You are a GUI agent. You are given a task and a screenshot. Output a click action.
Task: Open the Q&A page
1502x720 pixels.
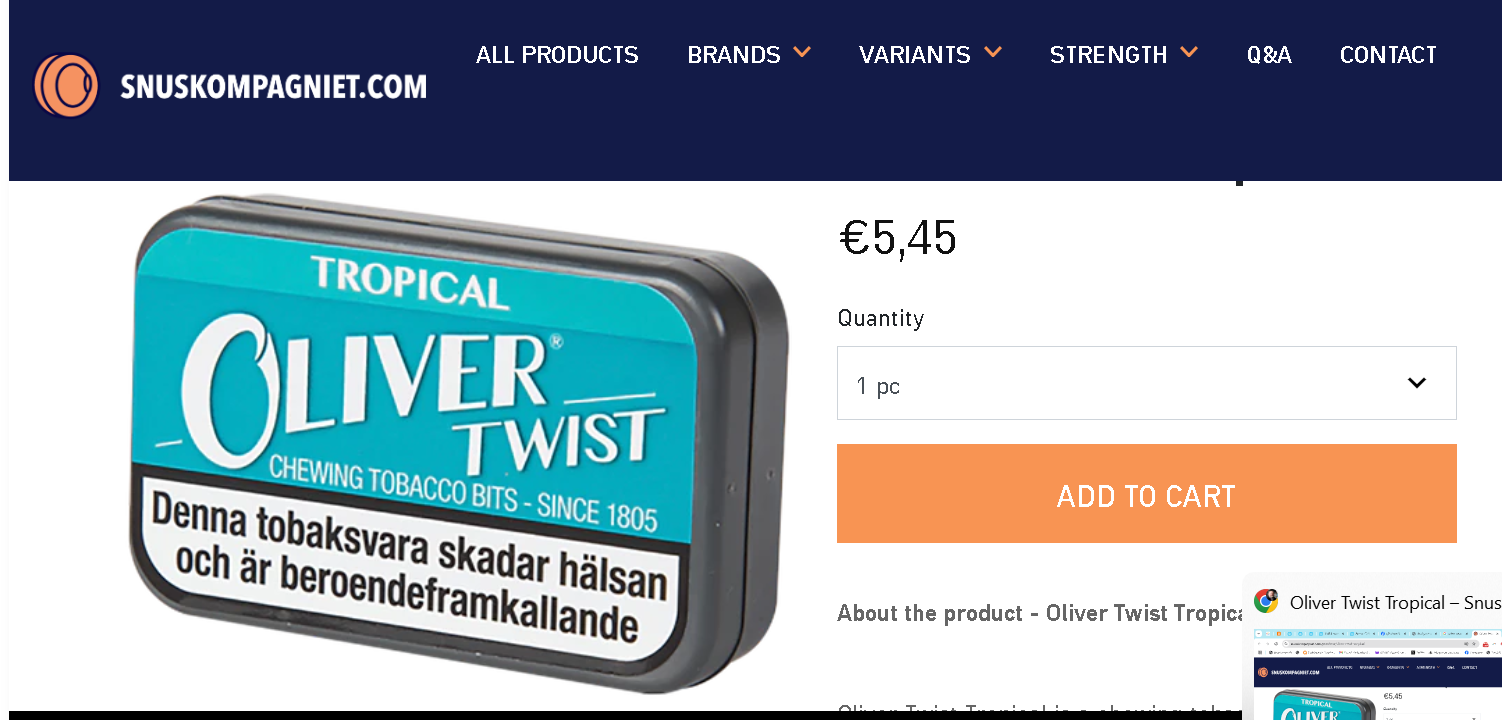pos(1269,55)
